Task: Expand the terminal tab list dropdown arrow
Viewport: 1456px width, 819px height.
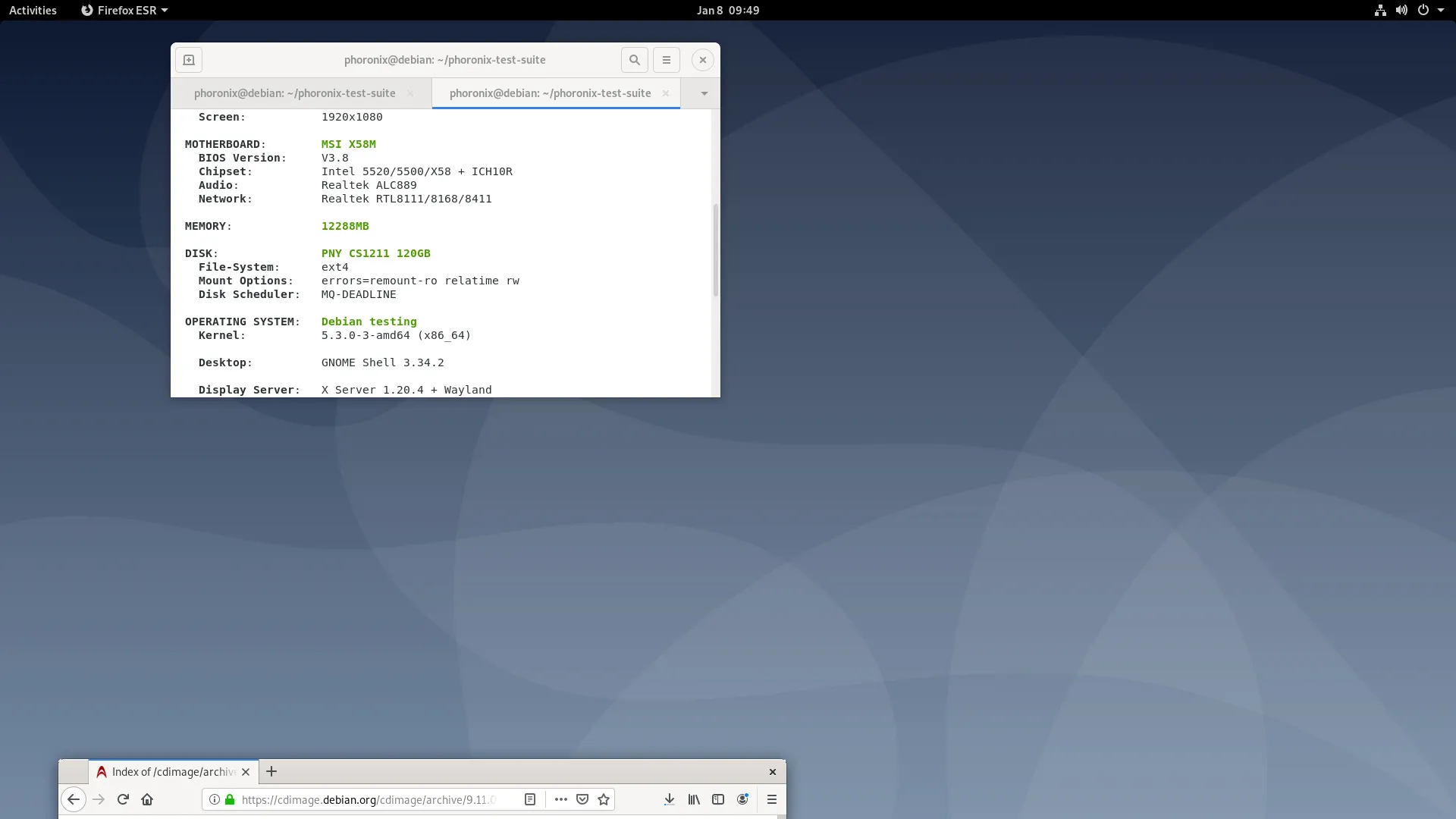Action: point(704,93)
